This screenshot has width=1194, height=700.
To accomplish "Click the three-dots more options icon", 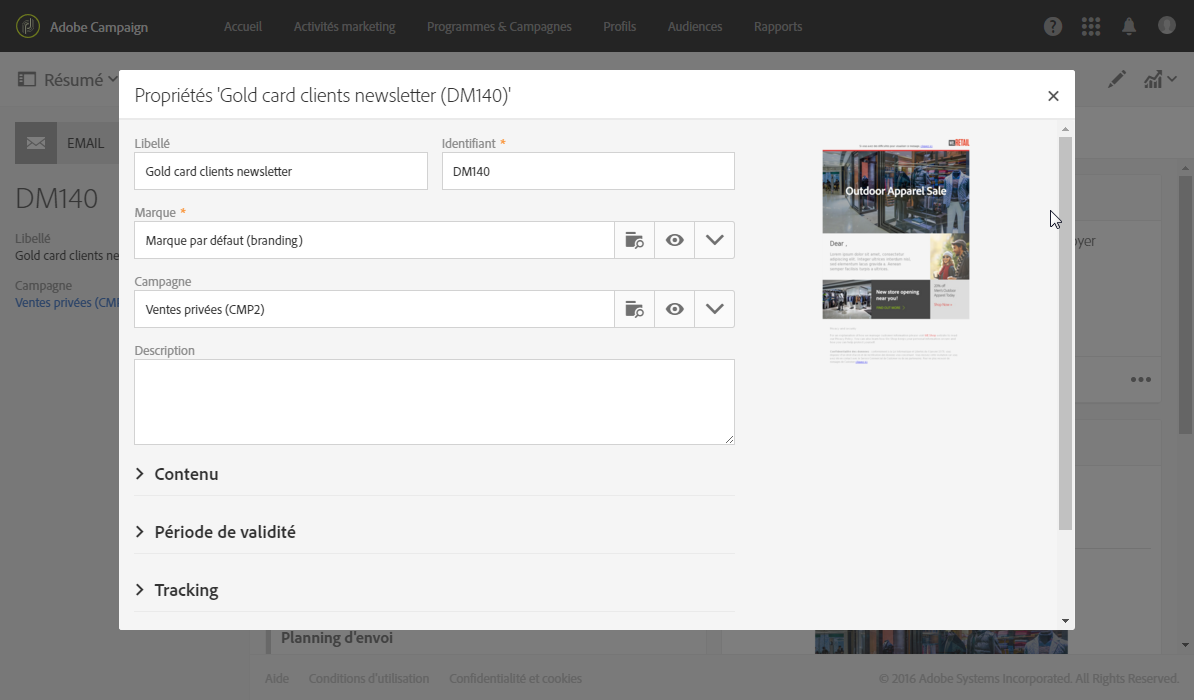I will click(x=1140, y=379).
